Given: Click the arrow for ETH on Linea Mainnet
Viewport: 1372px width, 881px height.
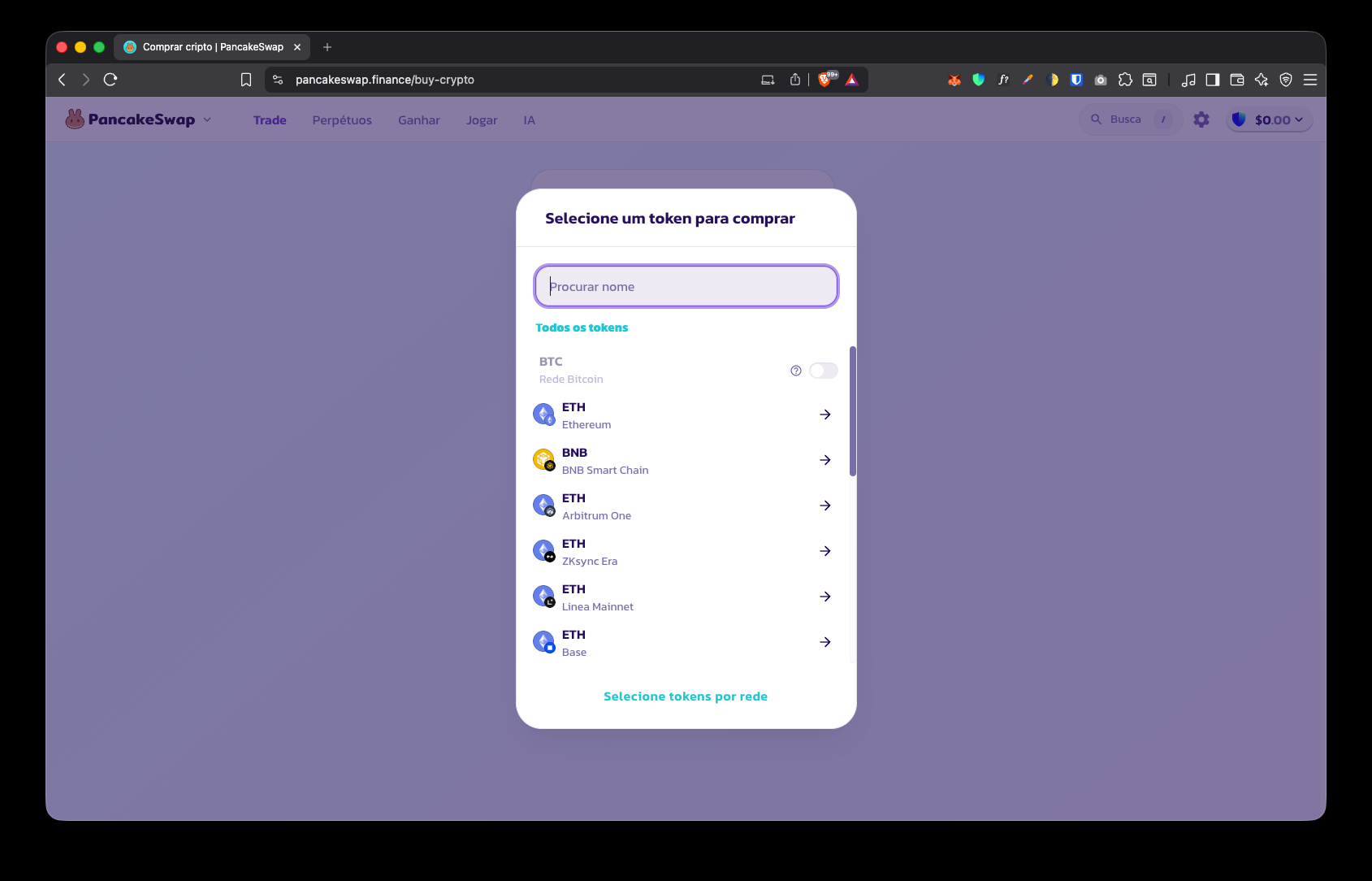Looking at the screenshot, I should tap(825, 597).
